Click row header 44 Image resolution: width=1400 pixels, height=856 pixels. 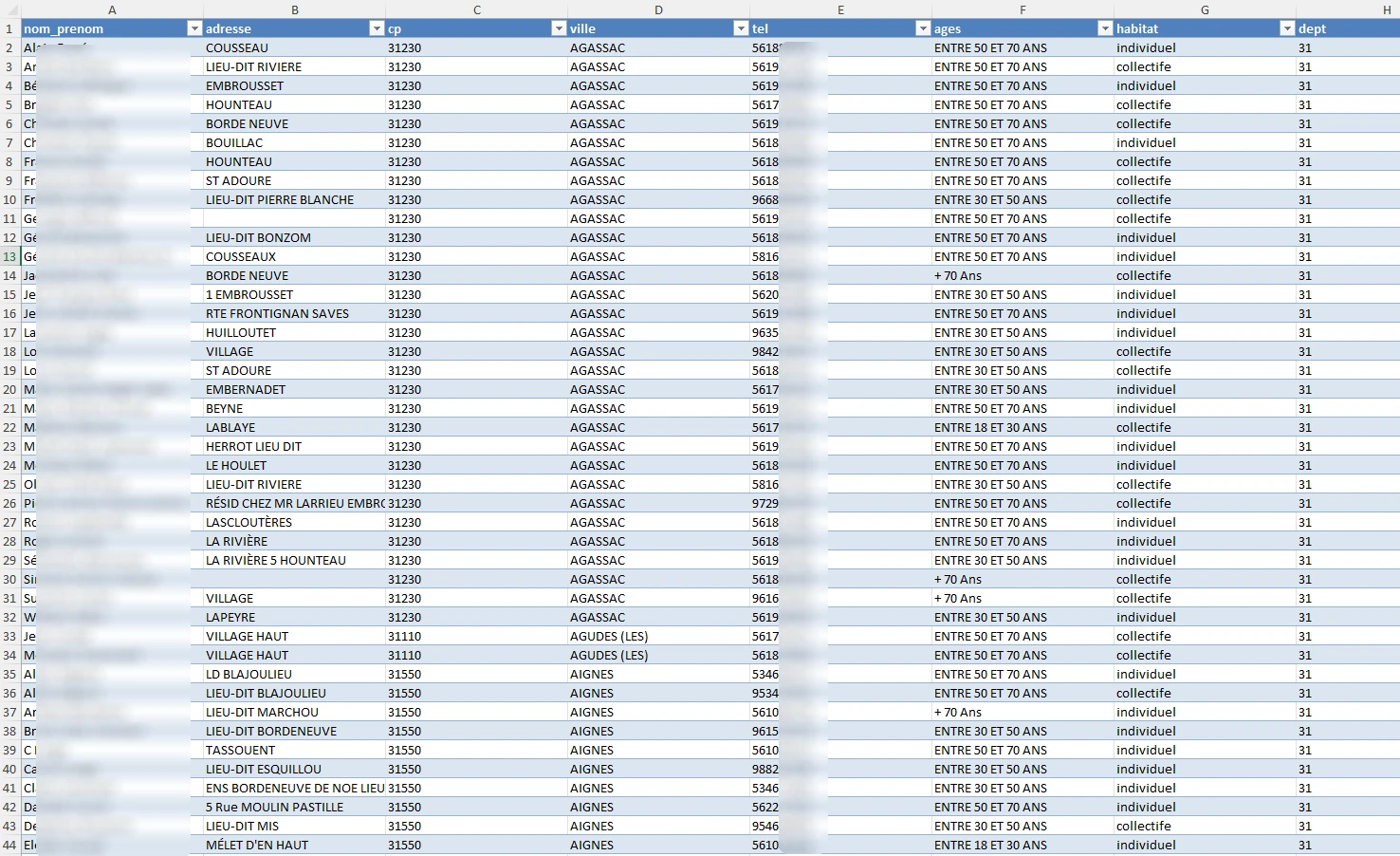point(9,845)
